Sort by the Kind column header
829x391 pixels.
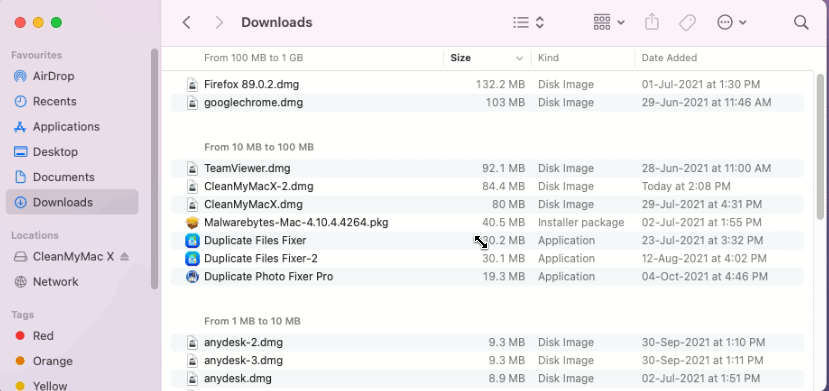(x=548, y=58)
